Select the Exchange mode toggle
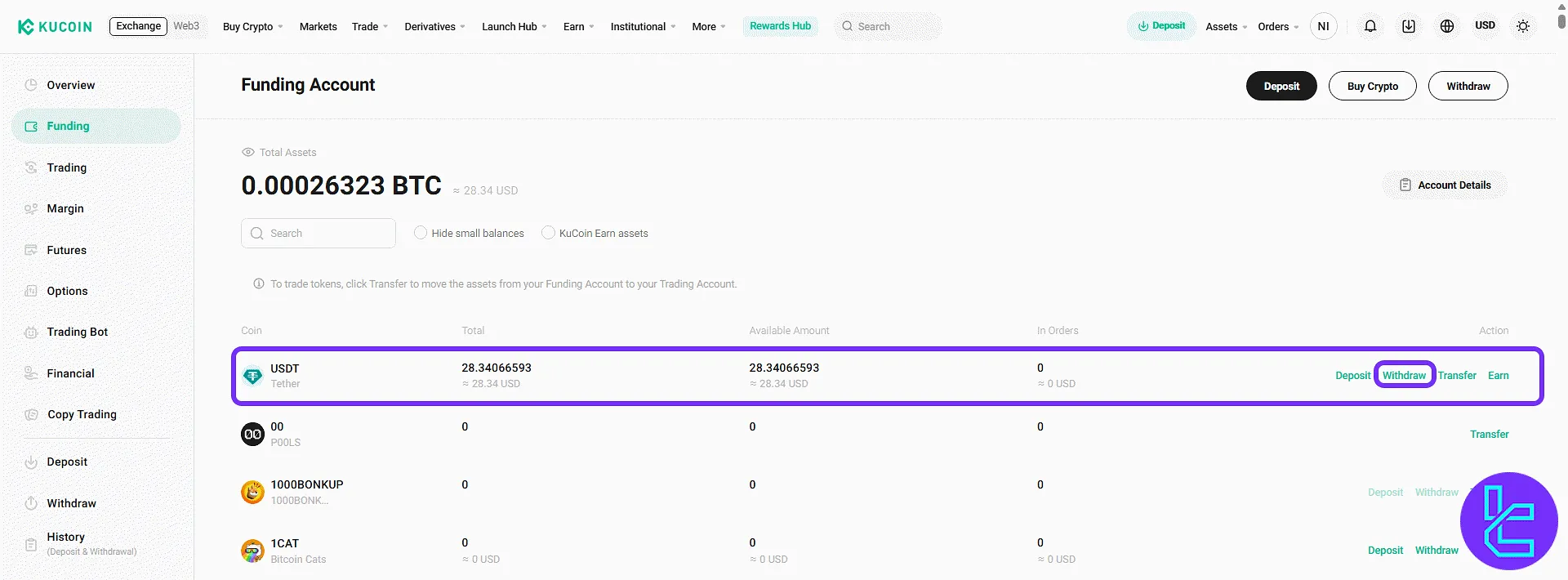The width and height of the screenshot is (1568, 580). coord(138,26)
